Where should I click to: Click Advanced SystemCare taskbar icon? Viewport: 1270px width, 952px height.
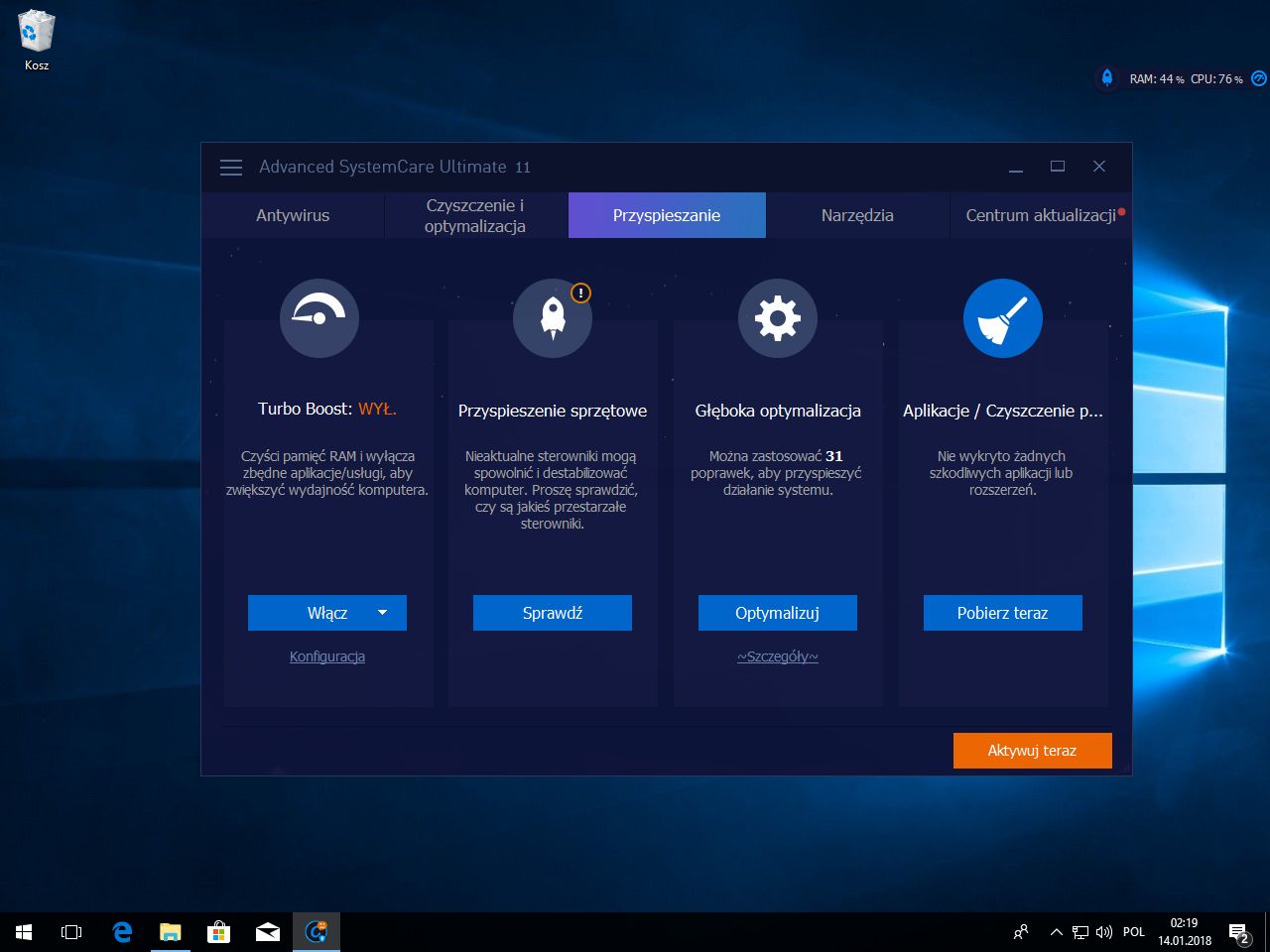click(x=317, y=932)
